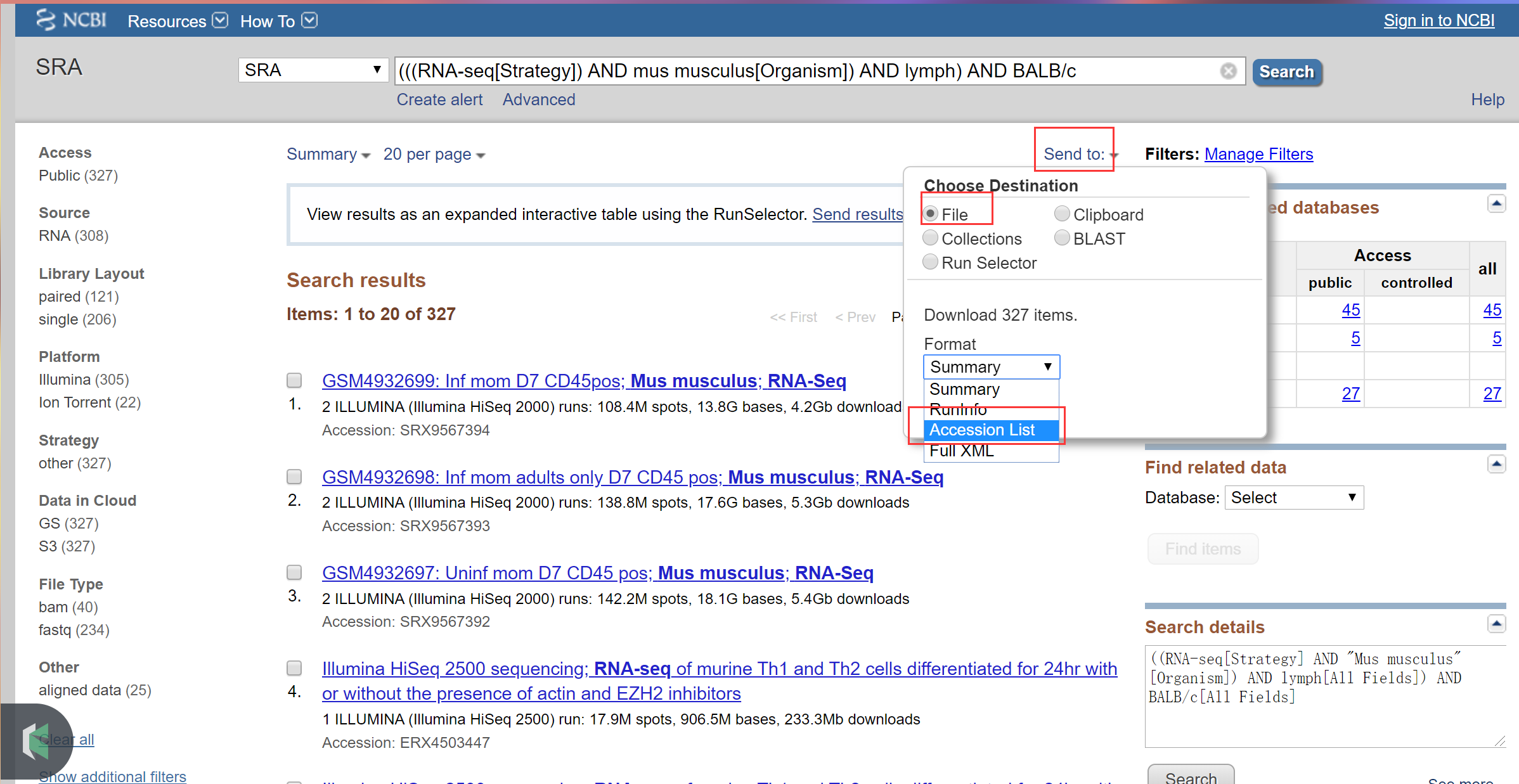Click the Search button icon
Image resolution: width=1519 pixels, height=784 pixels.
(1288, 71)
